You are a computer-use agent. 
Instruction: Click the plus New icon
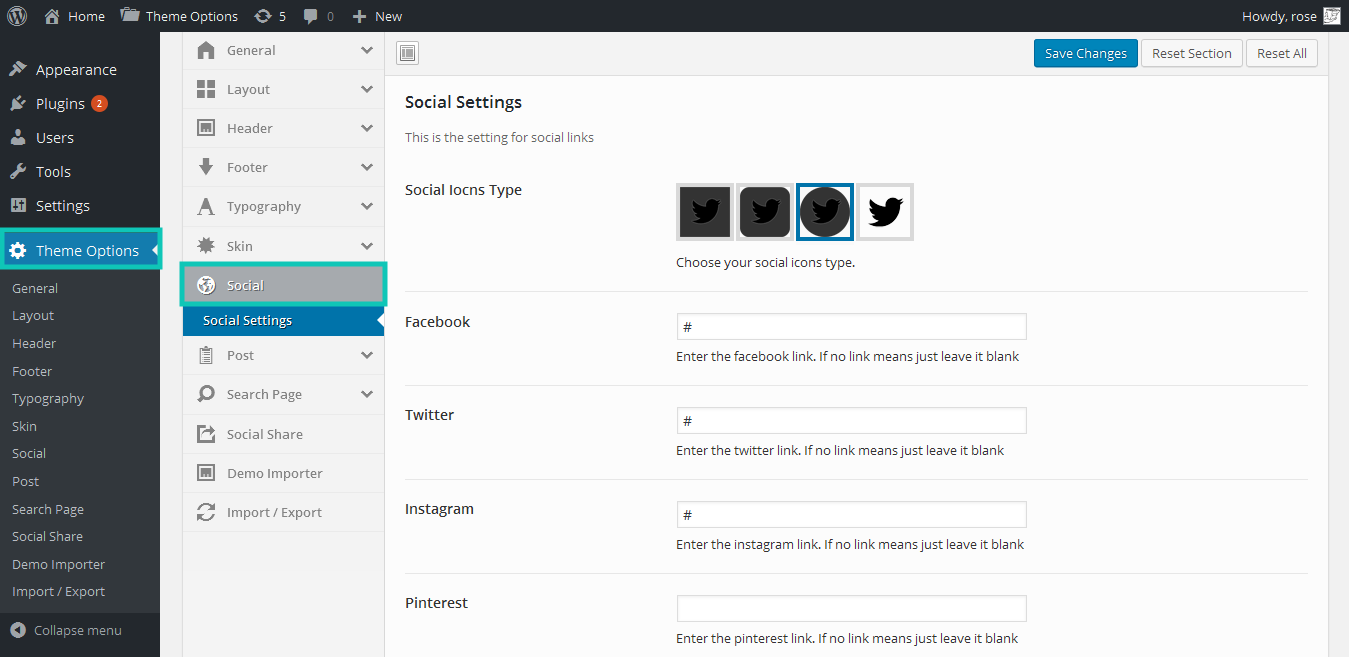click(x=360, y=16)
